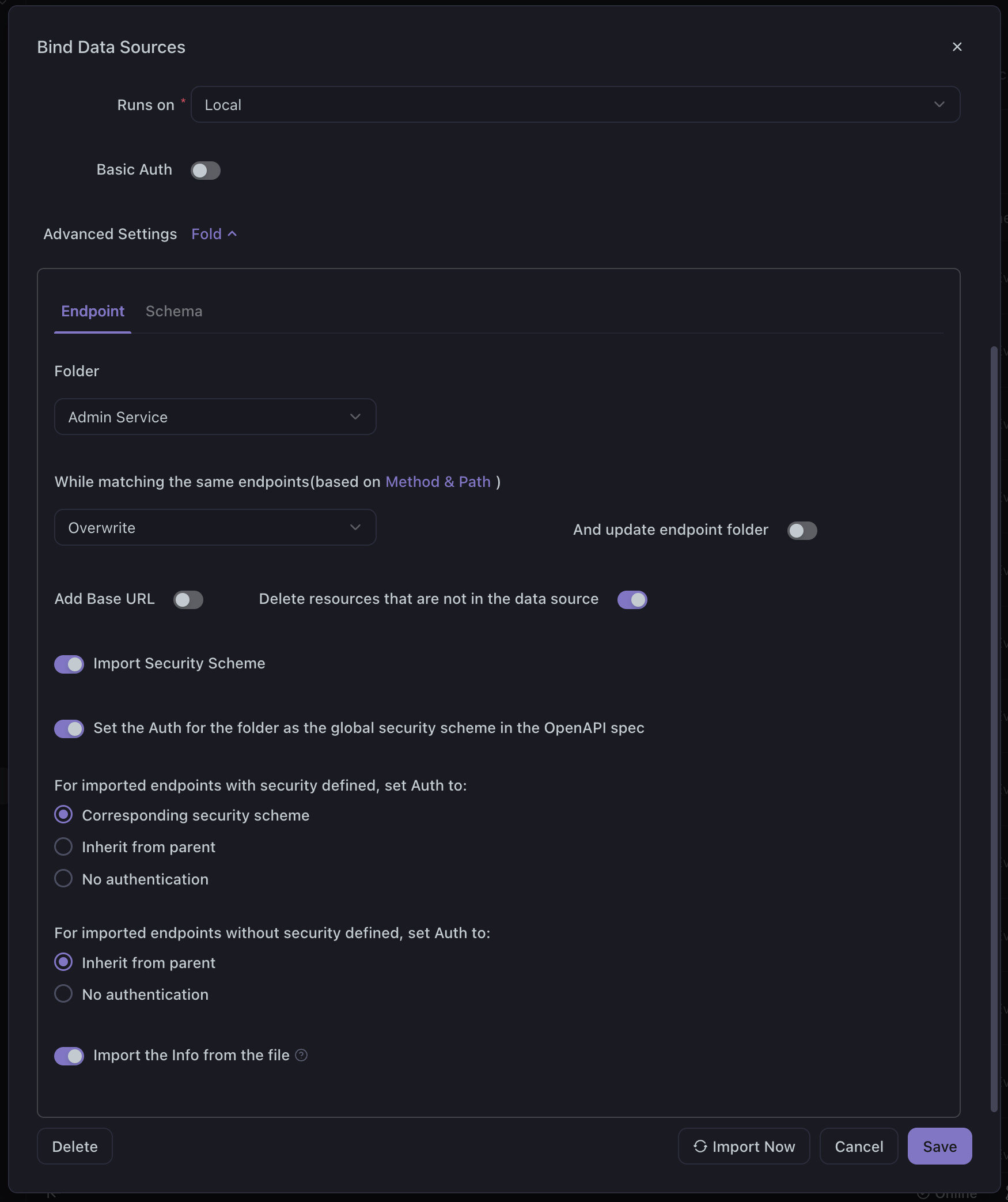The width and height of the screenshot is (1008, 1202).
Task: Open the Overwrite matching dropdown
Action: (x=215, y=527)
